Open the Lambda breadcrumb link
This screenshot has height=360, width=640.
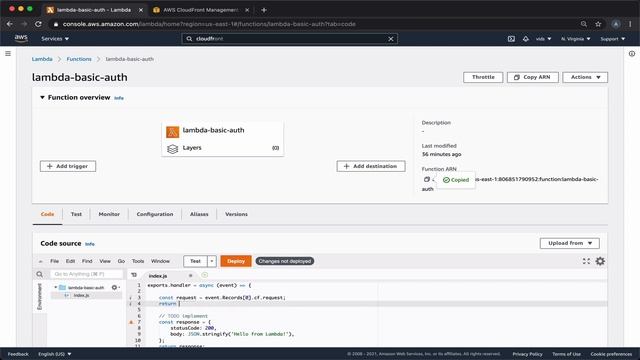click(42, 59)
